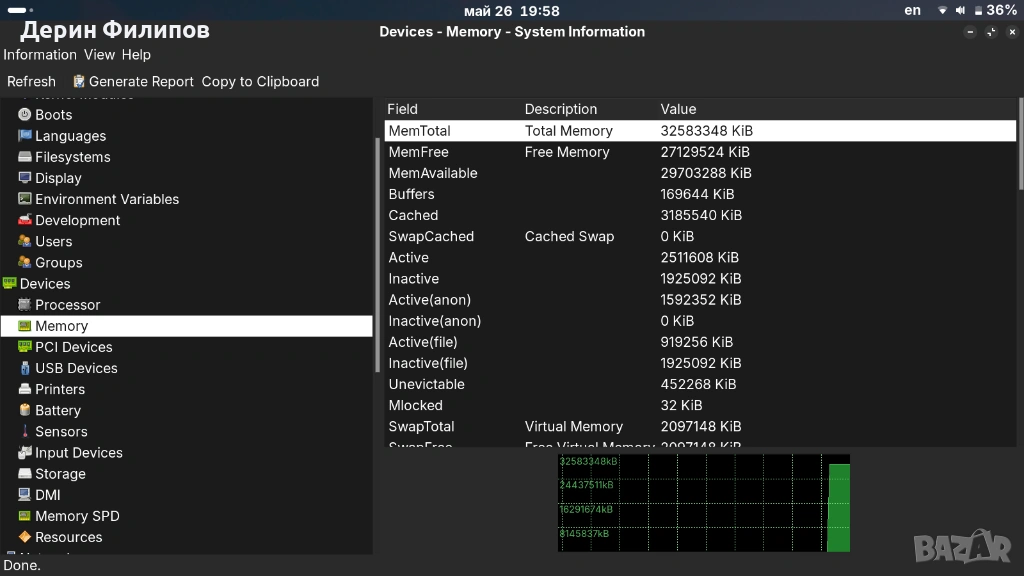This screenshot has height=576, width=1024.
Task: Select the Users group icon
Action: tap(25, 241)
